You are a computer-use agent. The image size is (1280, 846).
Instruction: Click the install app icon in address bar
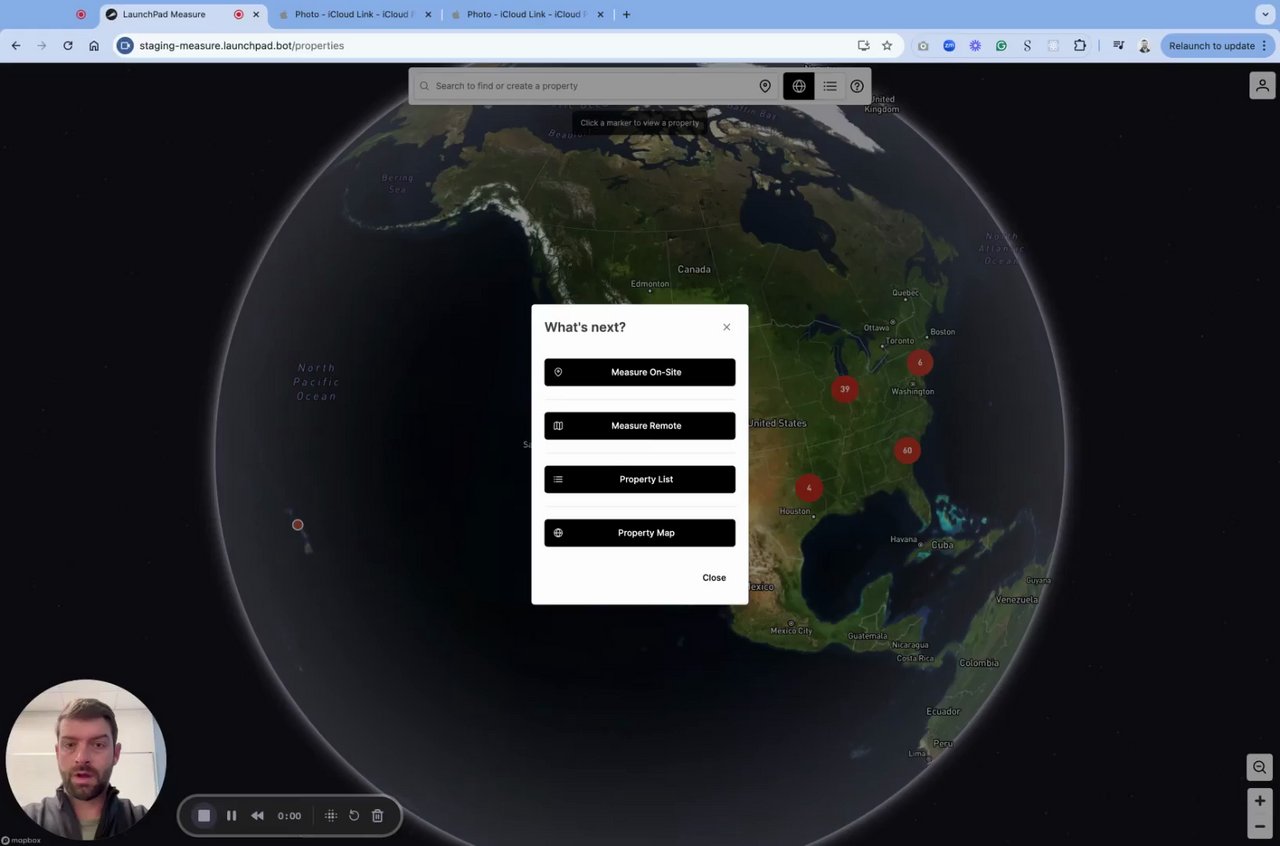[x=864, y=46]
